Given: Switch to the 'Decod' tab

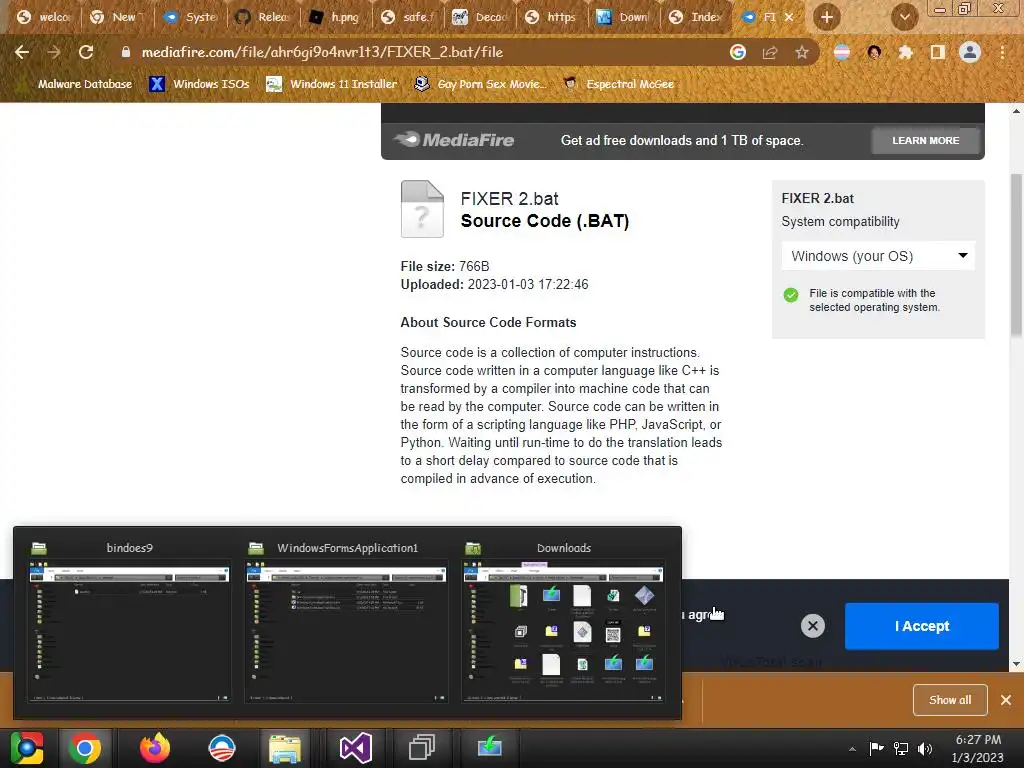Looking at the screenshot, I should pyautogui.click(x=481, y=17).
